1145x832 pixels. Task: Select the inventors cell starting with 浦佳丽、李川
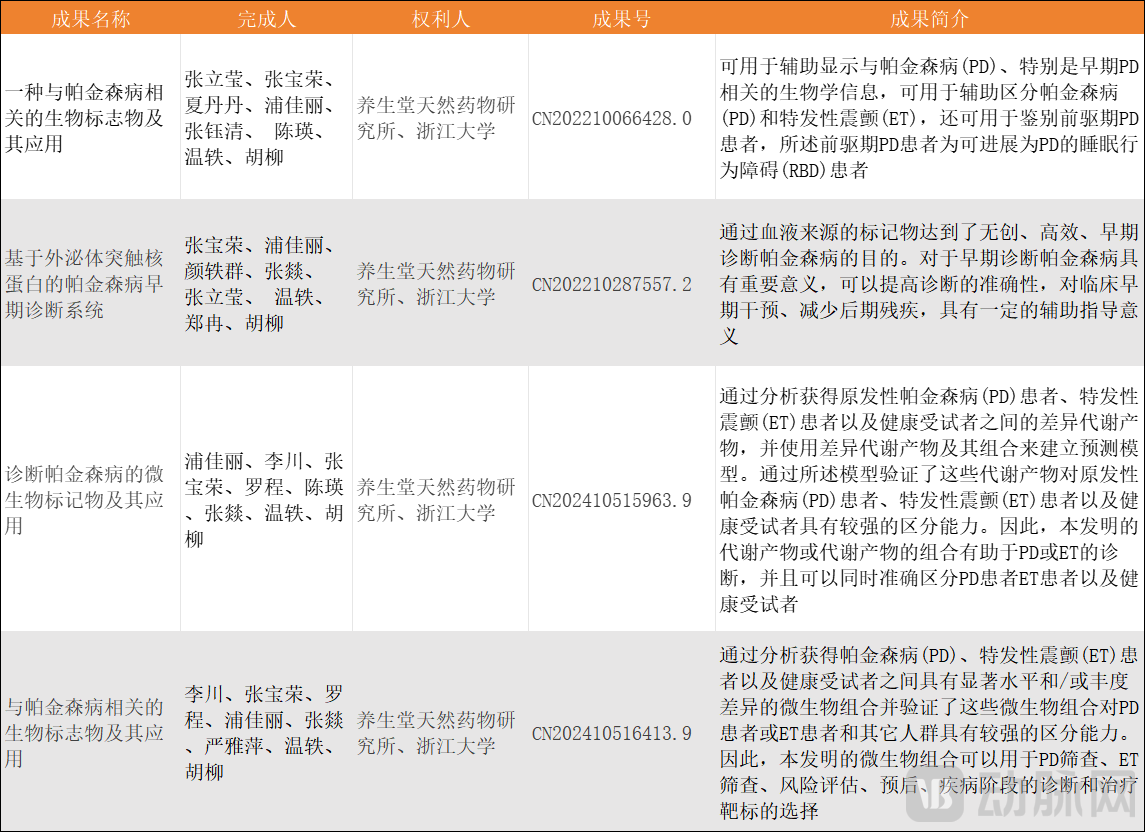click(x=264, y=500)
